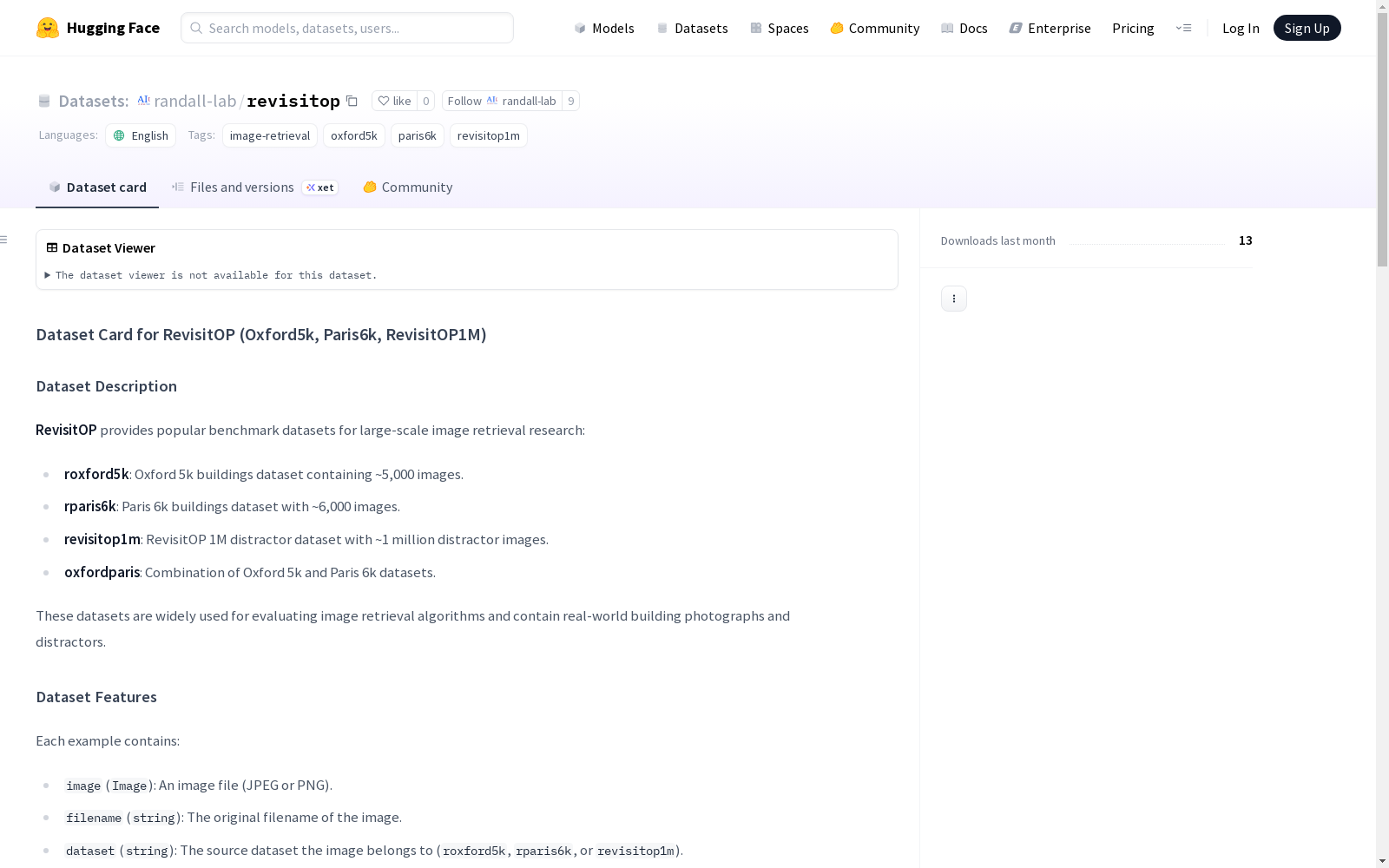Click the Dataset Features heading

click(x=96, y=697)
